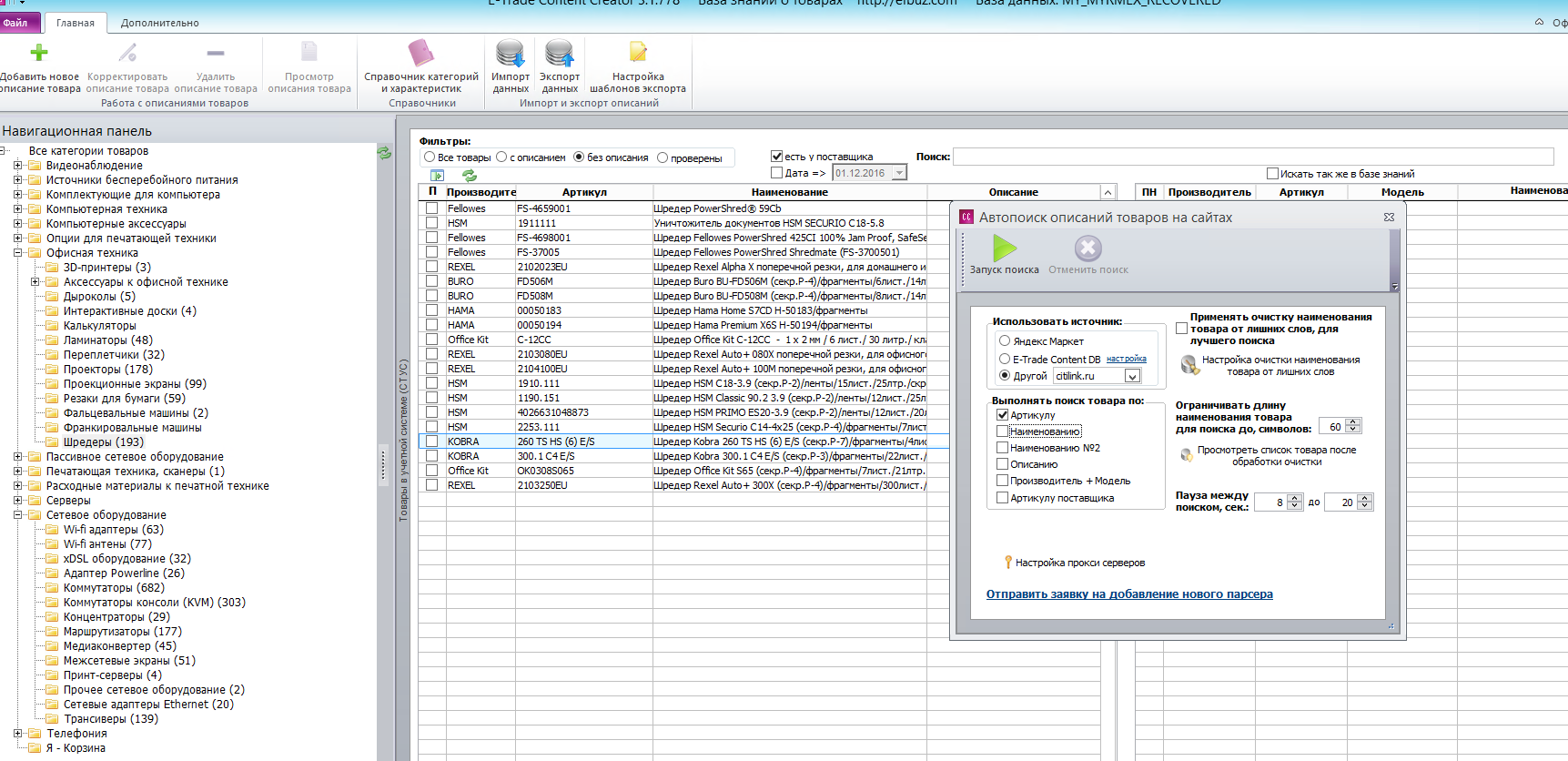Select Маршрутизаторы (177) in the tree

pos(123,632)
